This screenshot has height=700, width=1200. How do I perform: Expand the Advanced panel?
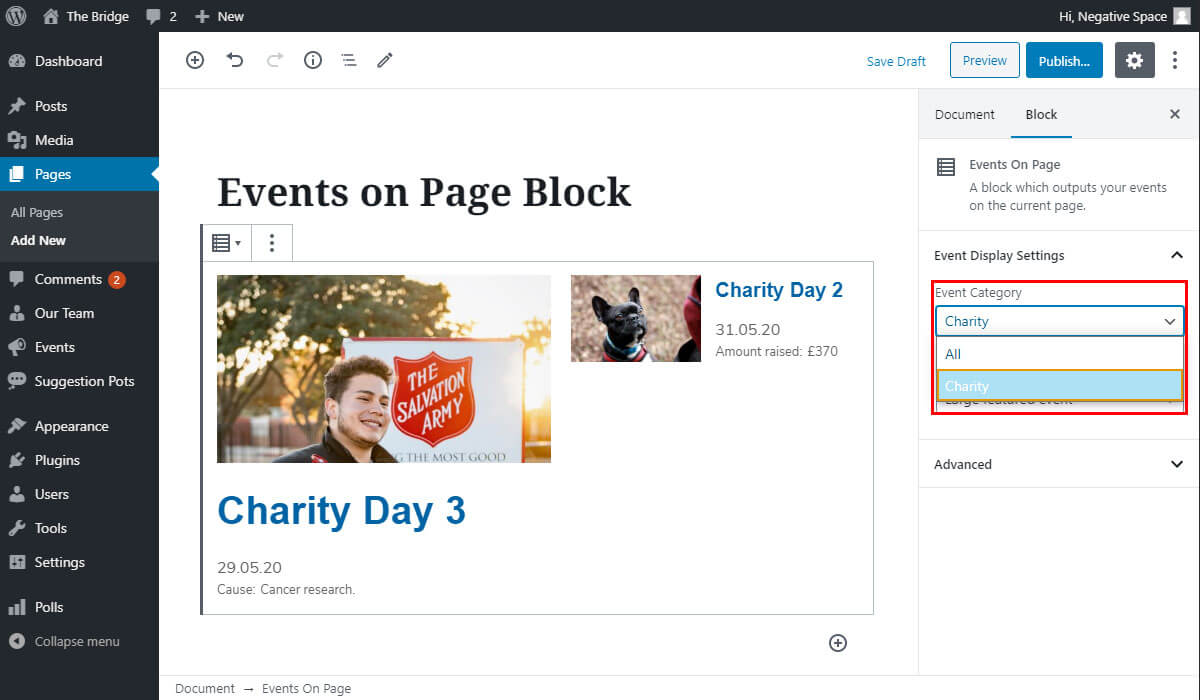(1176, 464)
